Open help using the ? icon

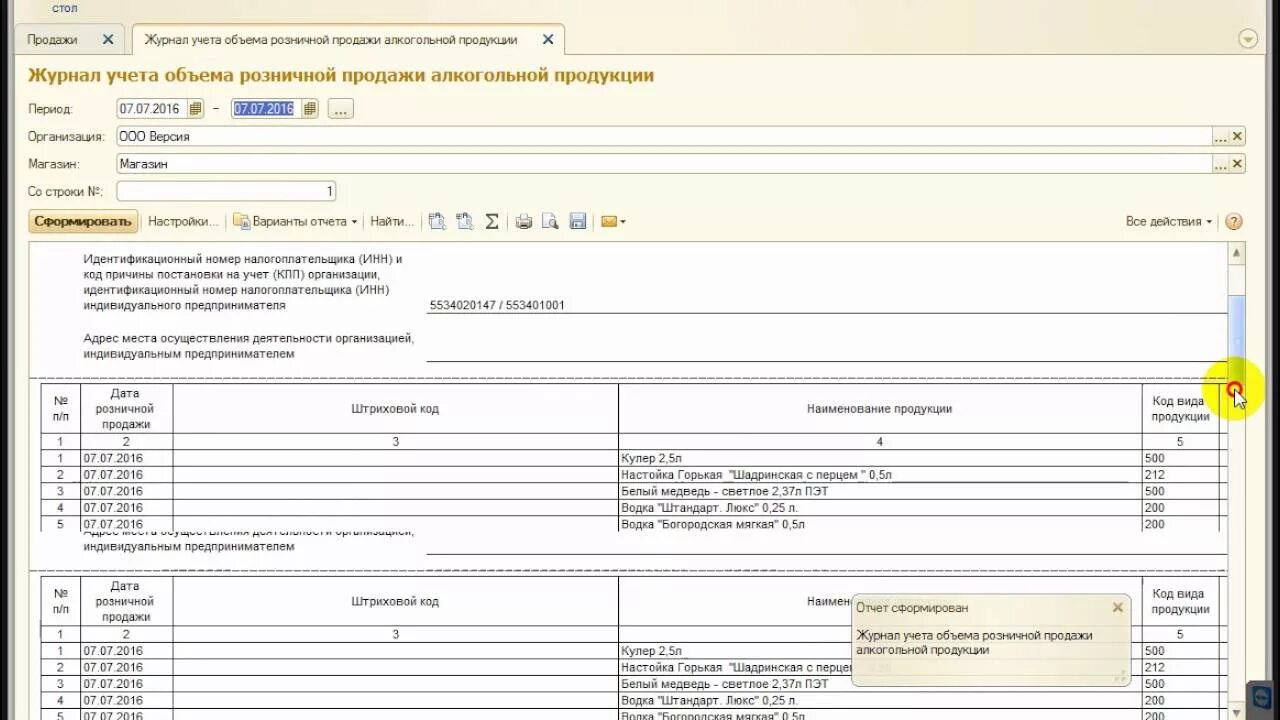click(1233, 221)
